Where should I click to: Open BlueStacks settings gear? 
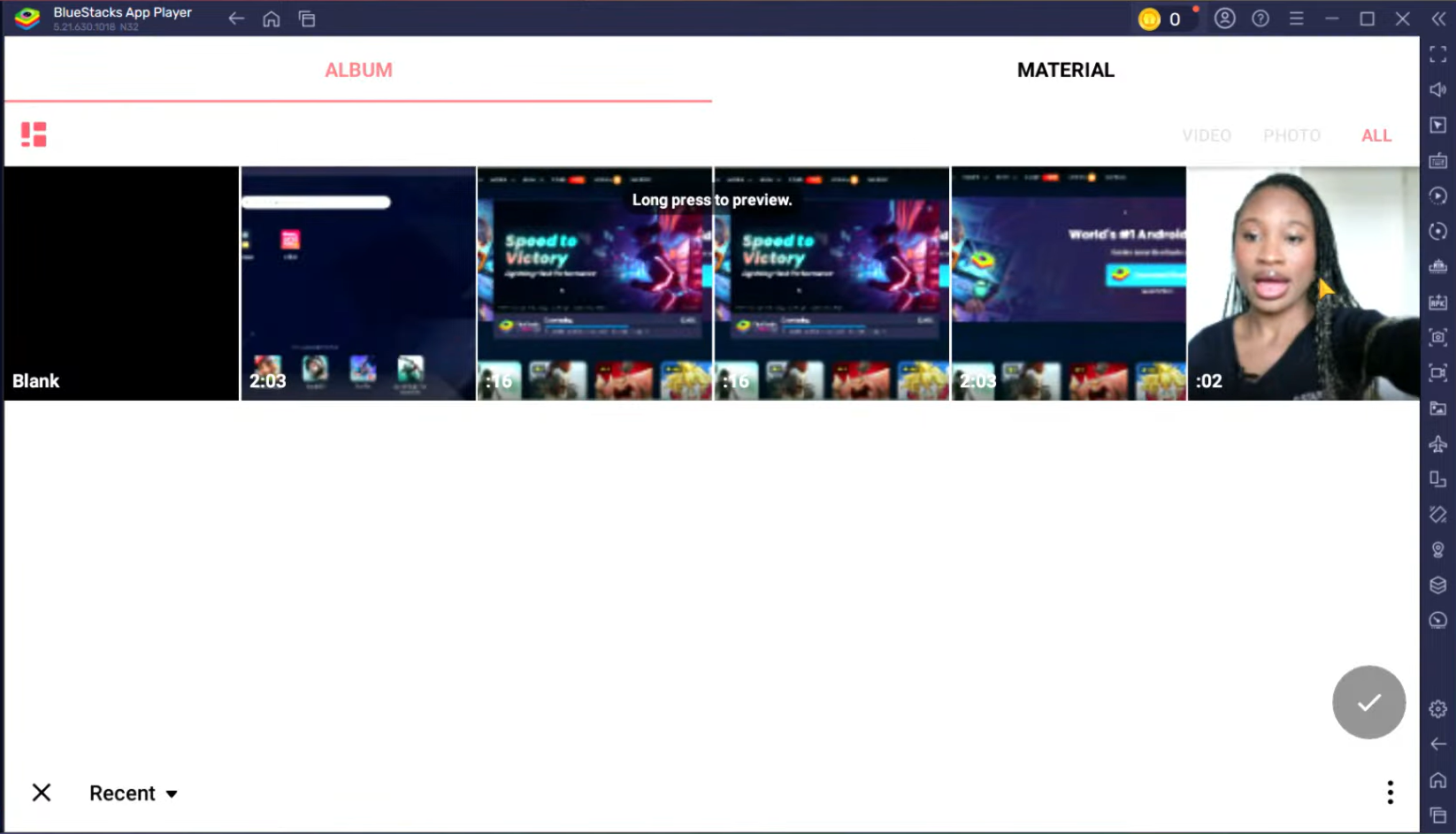1438,709
